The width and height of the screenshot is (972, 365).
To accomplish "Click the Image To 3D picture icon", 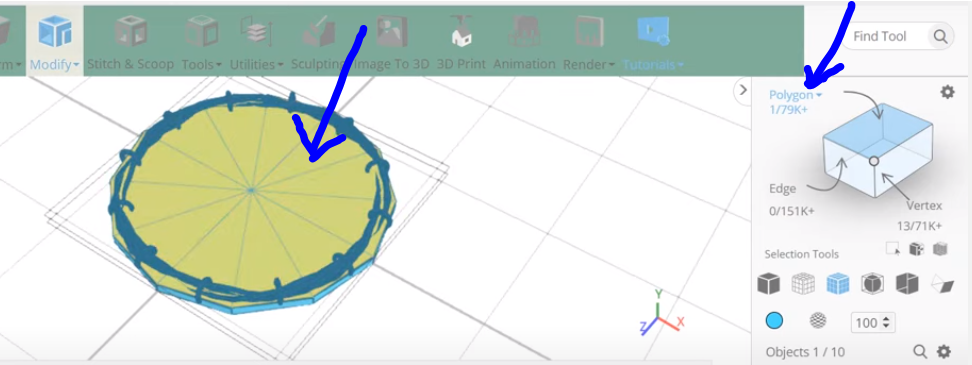I will click(x=392, y=31).
